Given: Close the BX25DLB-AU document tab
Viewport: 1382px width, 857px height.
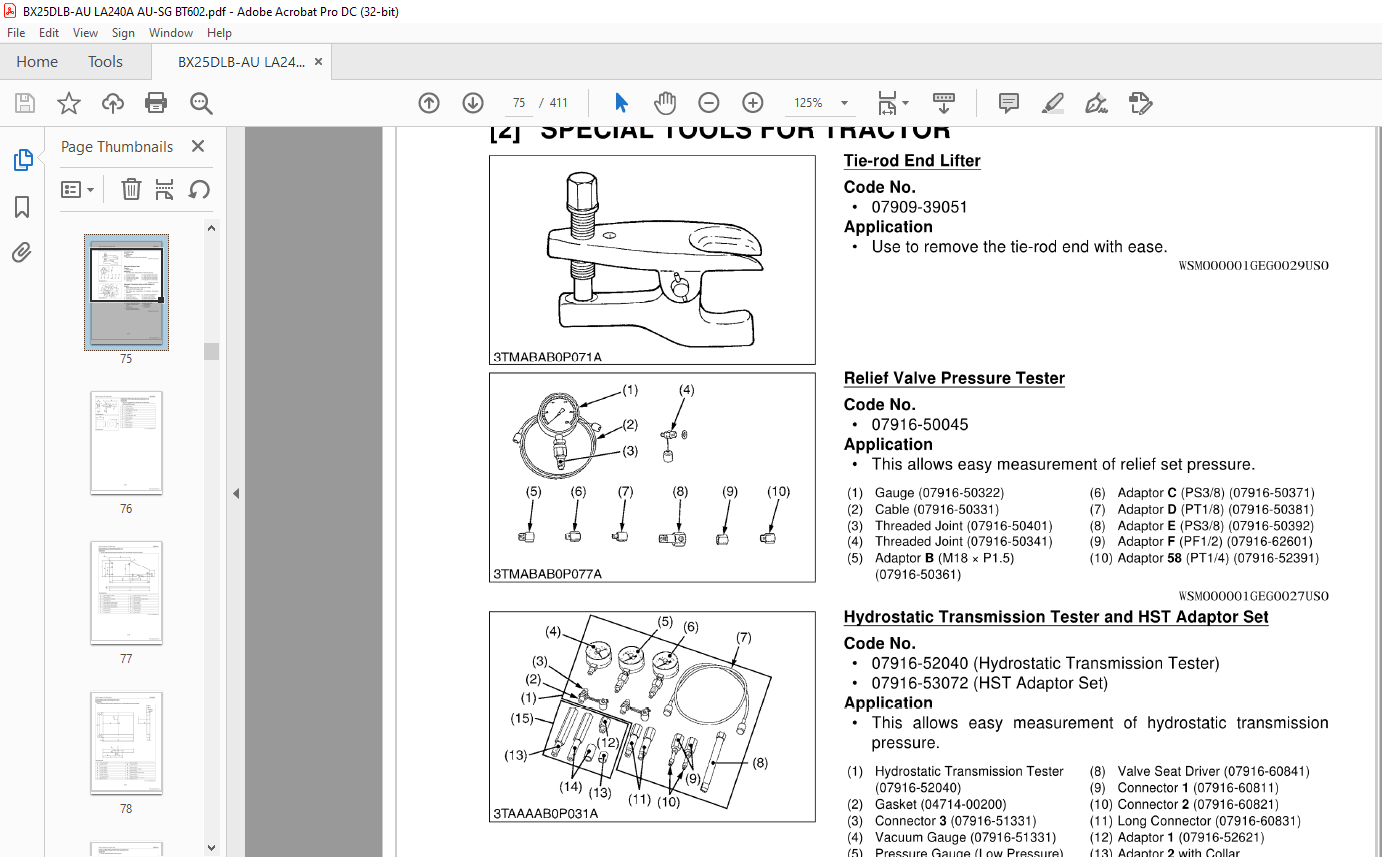Looking at the screenshot, I should 318,62.
